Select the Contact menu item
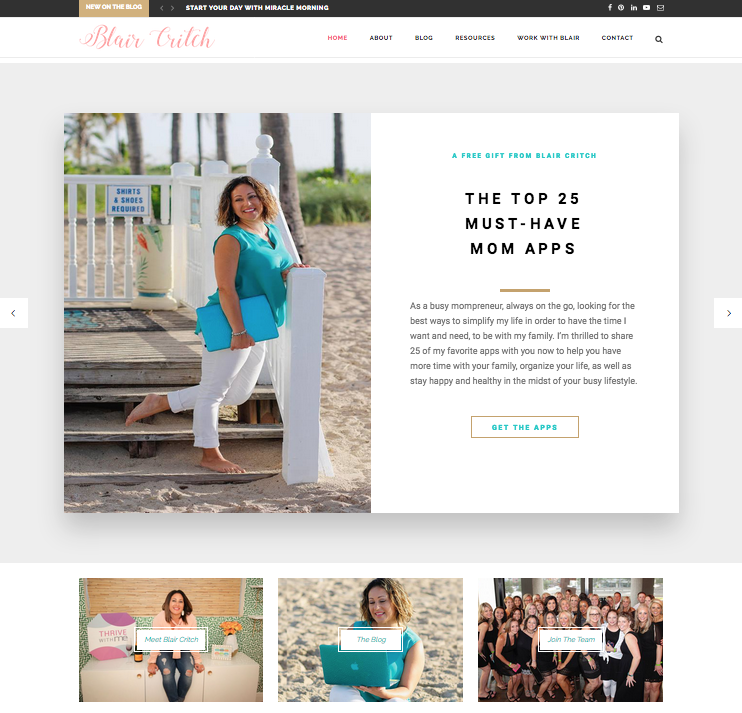This screenshot has width=742, height=713. tap(617, 38)
